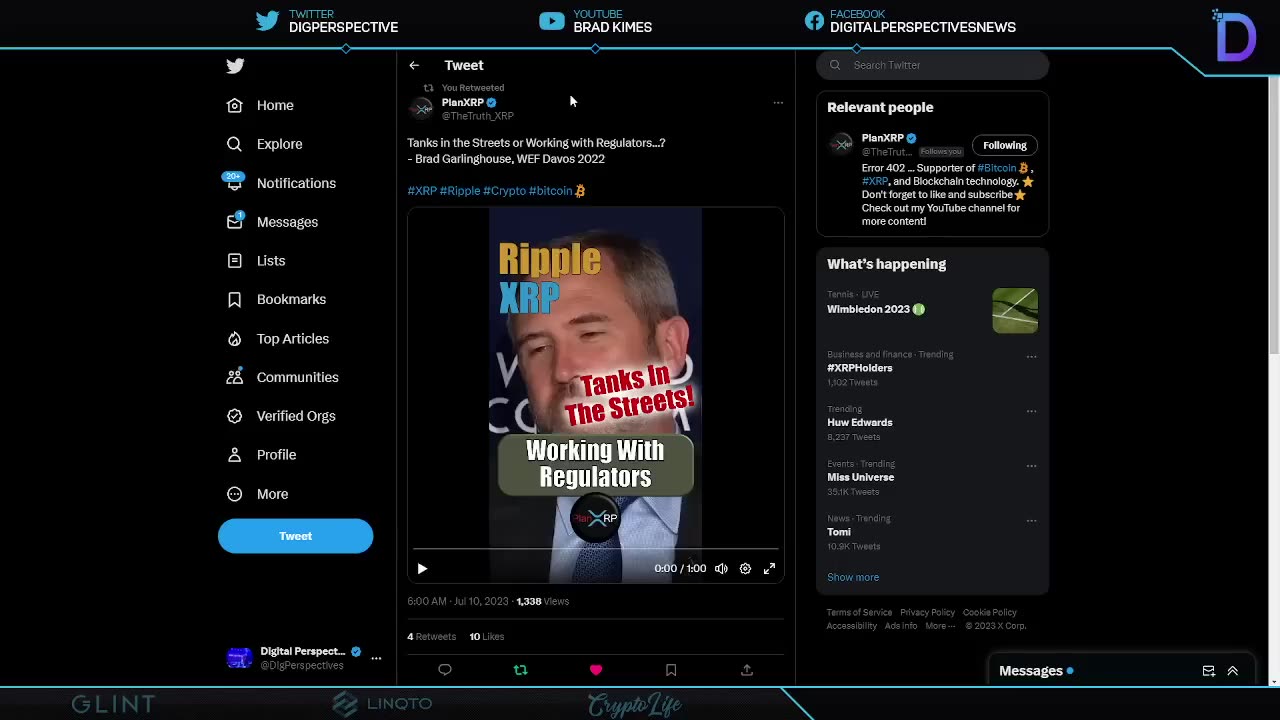Toggle the Following button for PlanXRP
The width and height of the screenshot is (1280, 720).
tap(1004, 145)
